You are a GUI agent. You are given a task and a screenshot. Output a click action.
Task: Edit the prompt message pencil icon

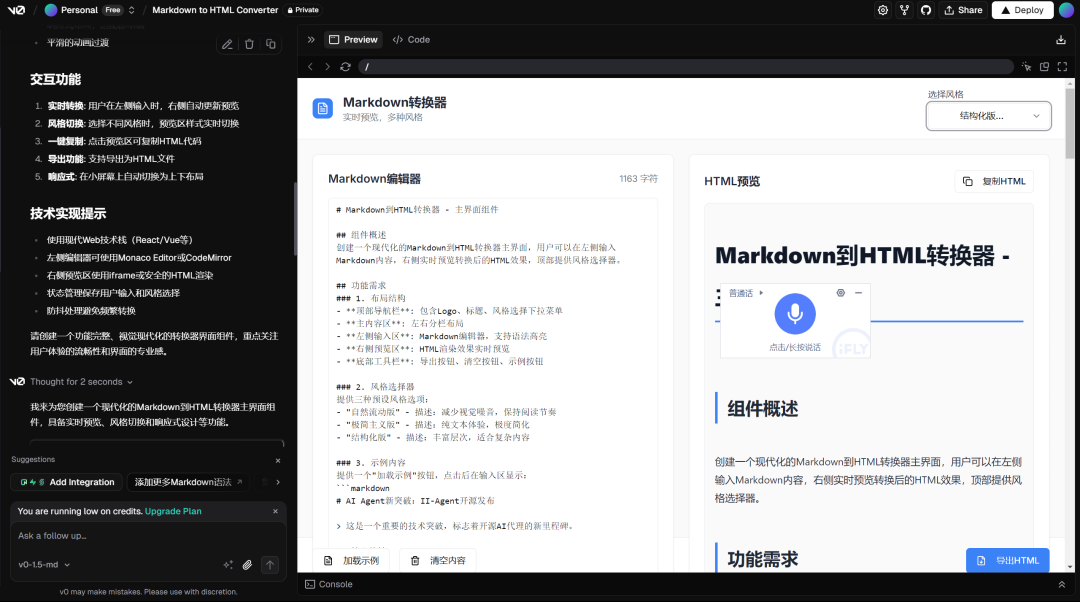point(227,44)
